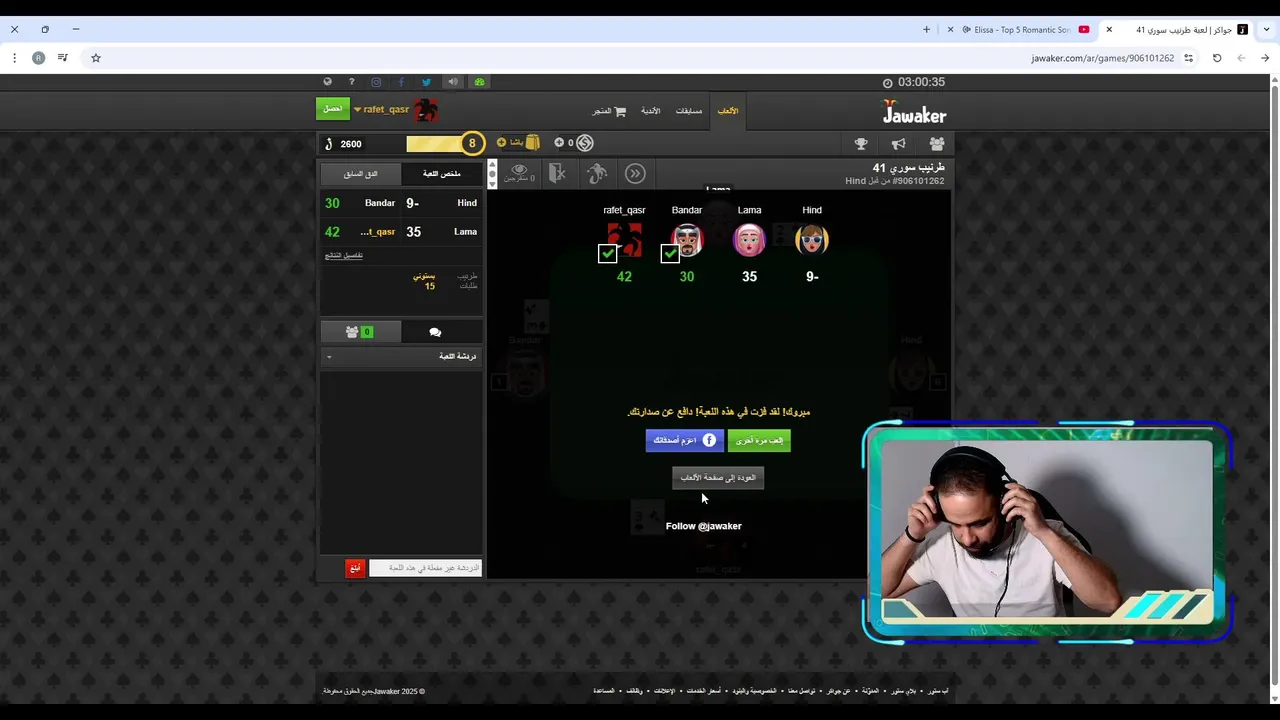Bookmark page with star icon
This screenshot has height=720, width=1280.
click(x=96, y=58)
